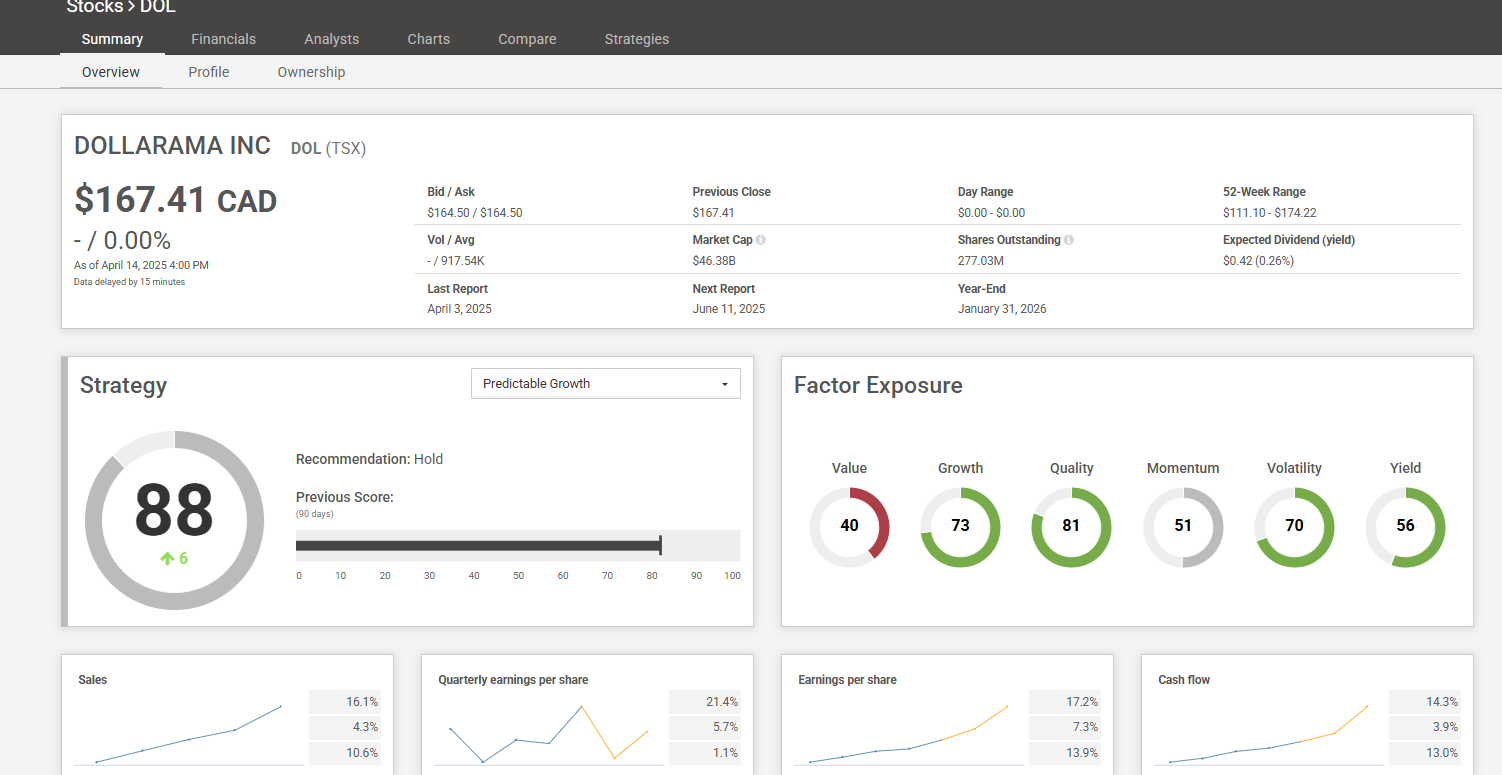Click the Shares Outstanding info icon
Image resolution: width=1502 pixels, height=775 pixels.
(x=1069, y=240)
